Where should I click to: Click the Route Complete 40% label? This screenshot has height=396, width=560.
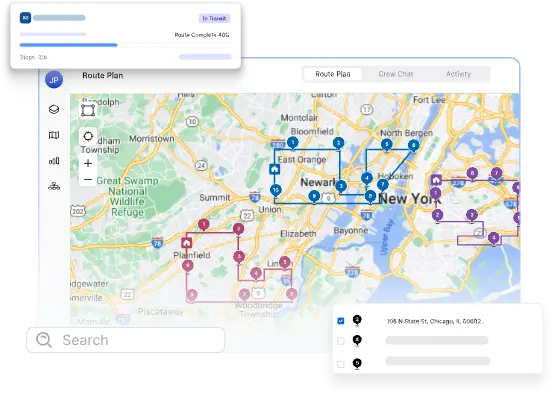click(202, 35)
